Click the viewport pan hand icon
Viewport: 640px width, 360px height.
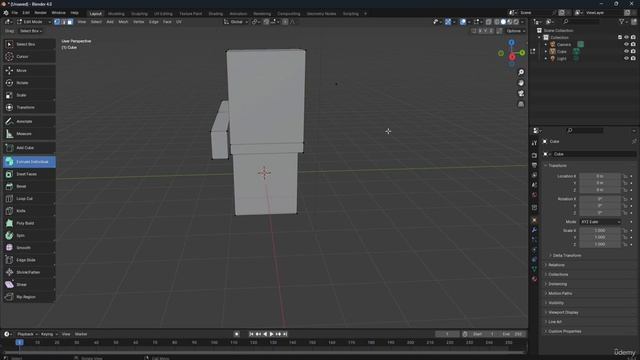pos(521,83)
